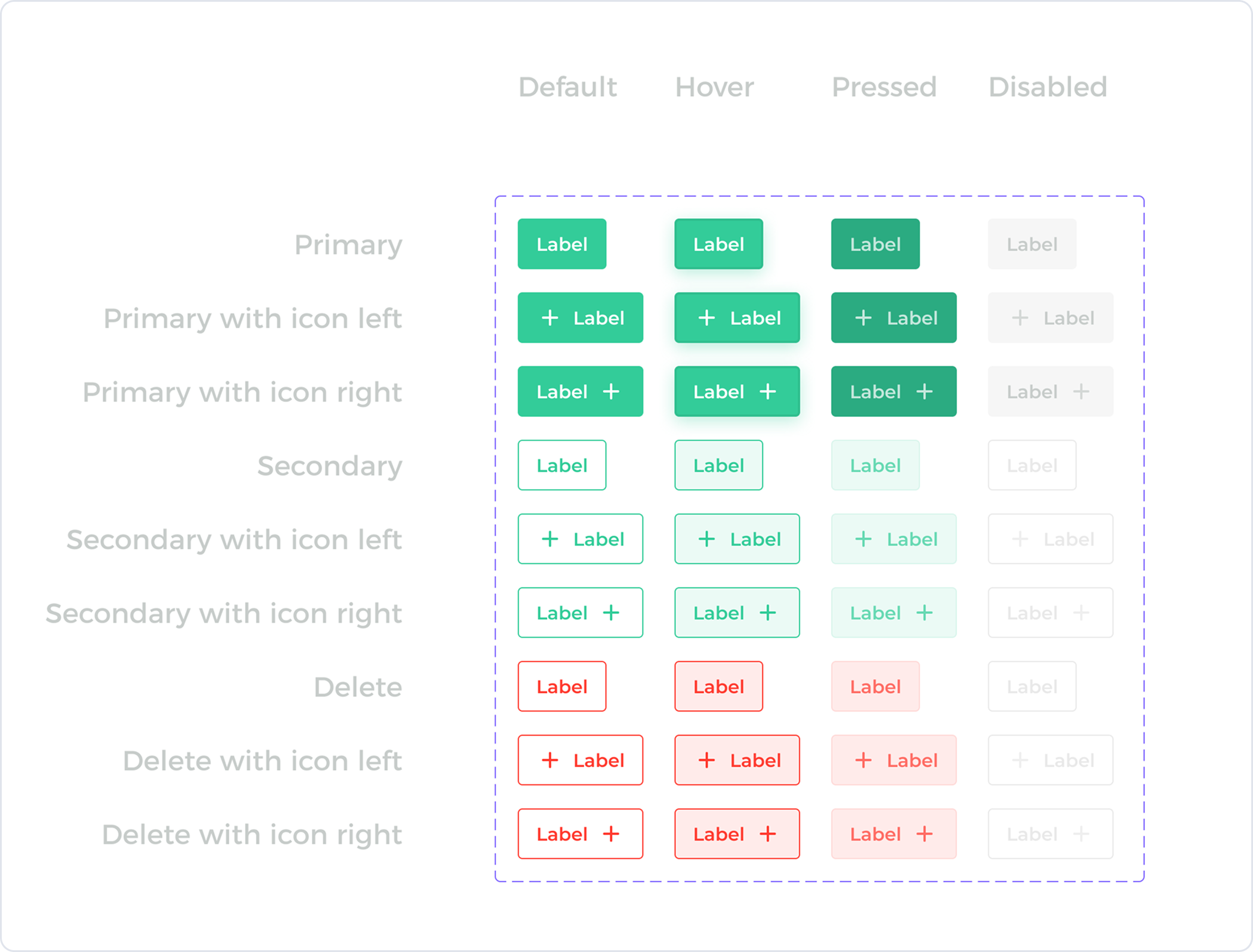Click the 'Primary with icon right' row label
Viewport: 1253px width, 952px height.
click(x=242, y=393)
